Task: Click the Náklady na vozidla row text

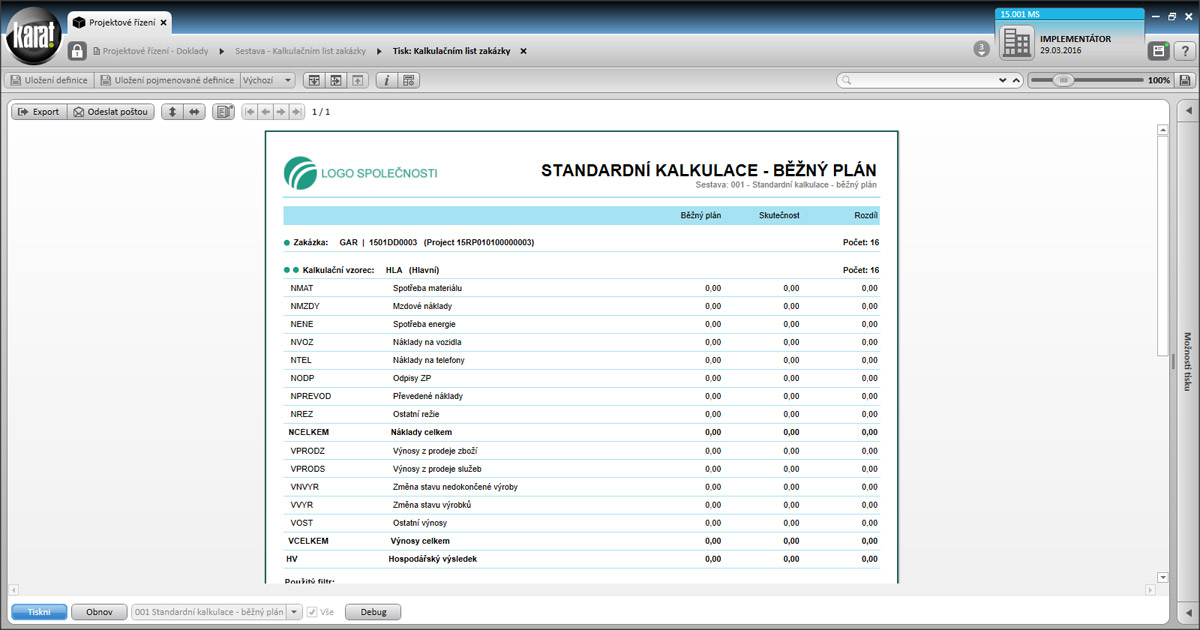Action: pyautogui.click(x=427, y=342)
